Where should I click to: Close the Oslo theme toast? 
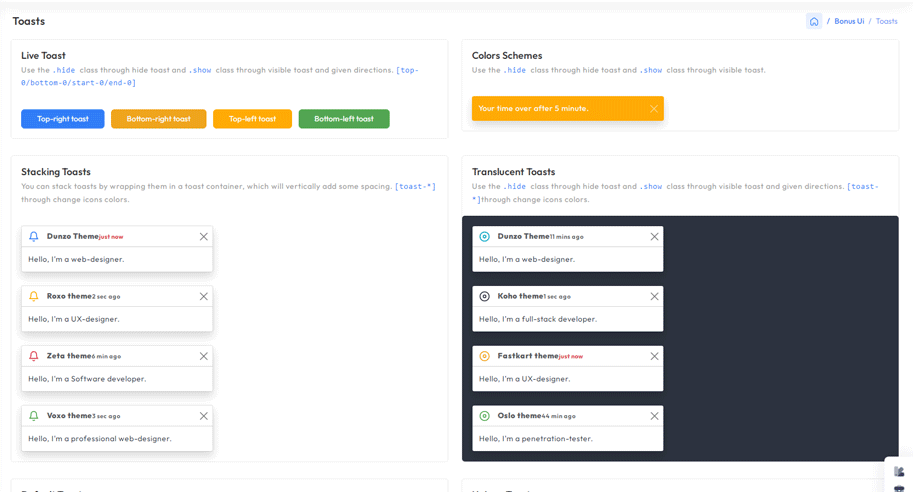click(x=655, y=416)
